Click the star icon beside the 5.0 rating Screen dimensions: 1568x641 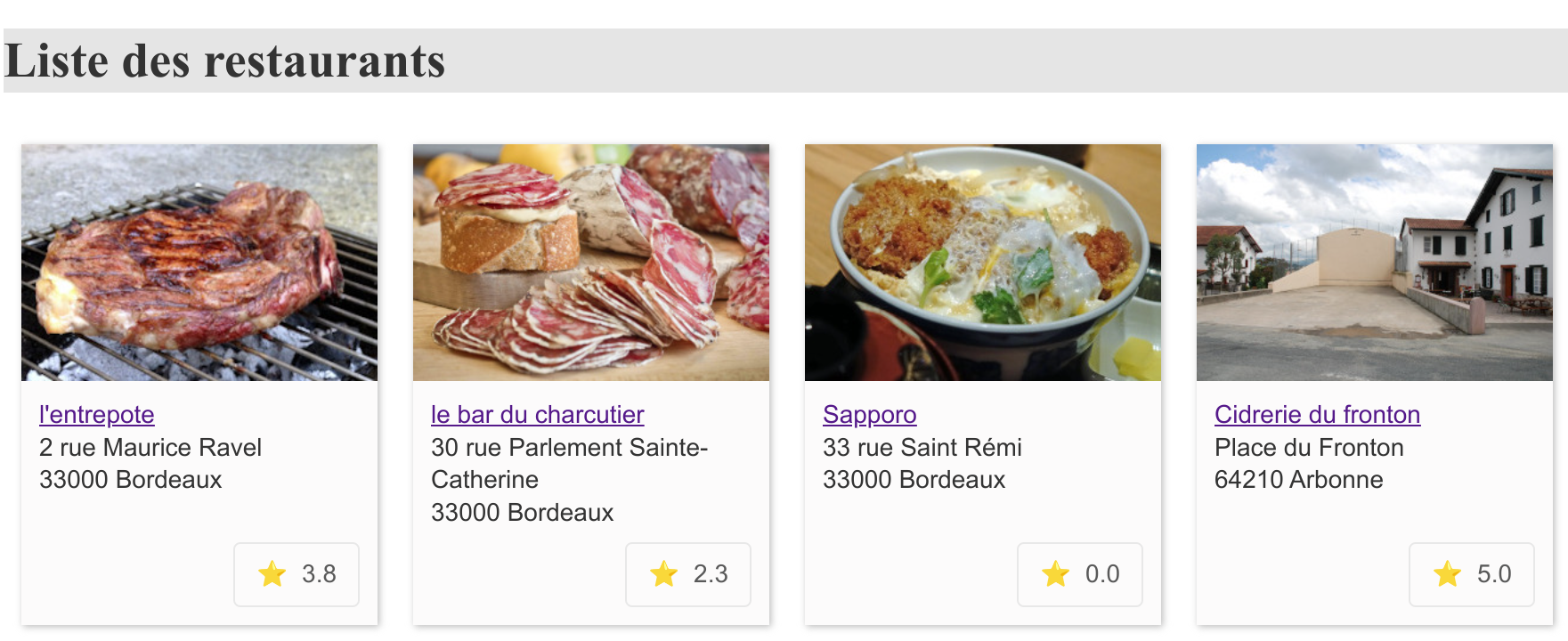coord(1447,574)
